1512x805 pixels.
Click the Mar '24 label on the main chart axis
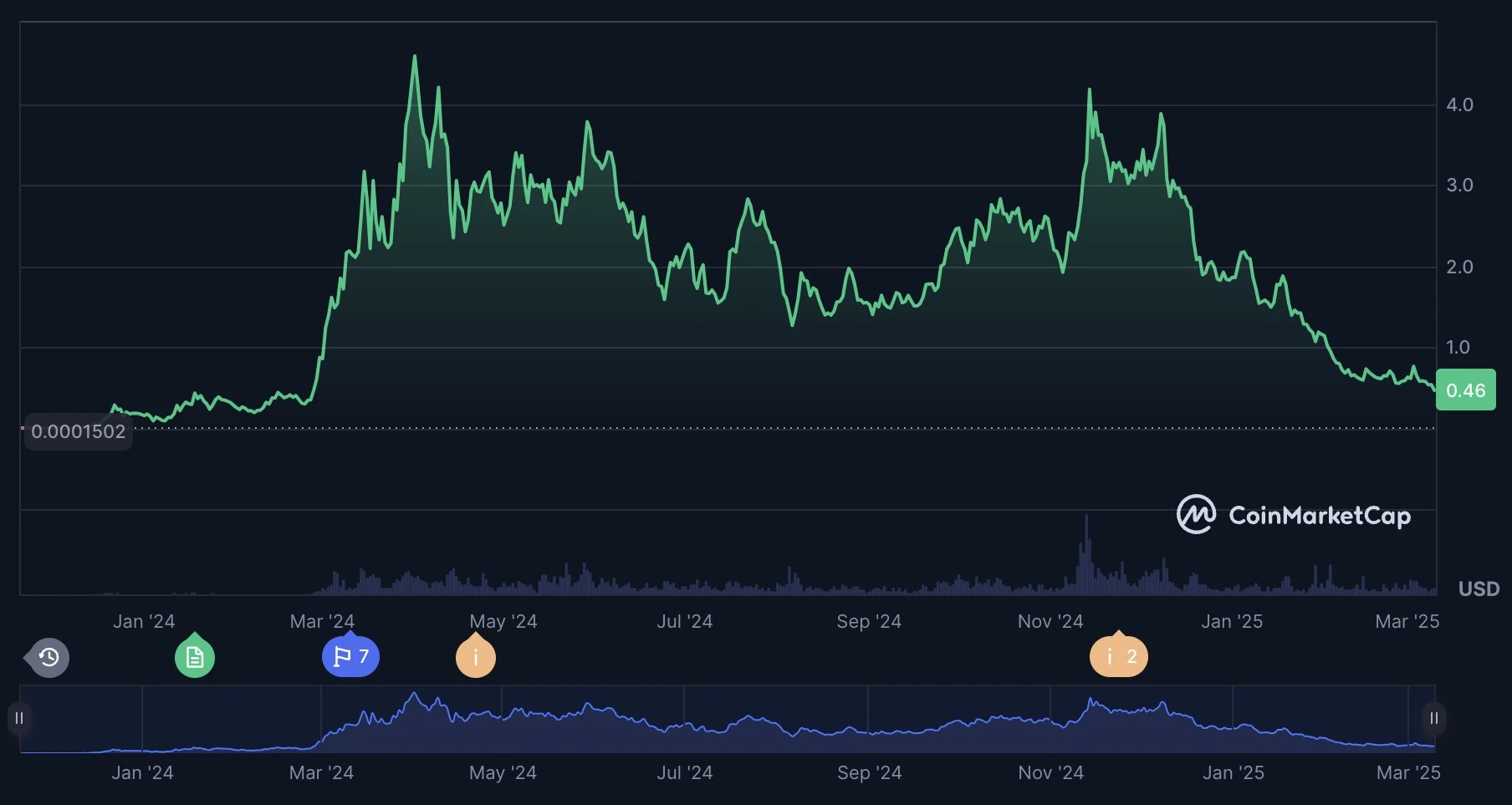click(x=322, y=621)
